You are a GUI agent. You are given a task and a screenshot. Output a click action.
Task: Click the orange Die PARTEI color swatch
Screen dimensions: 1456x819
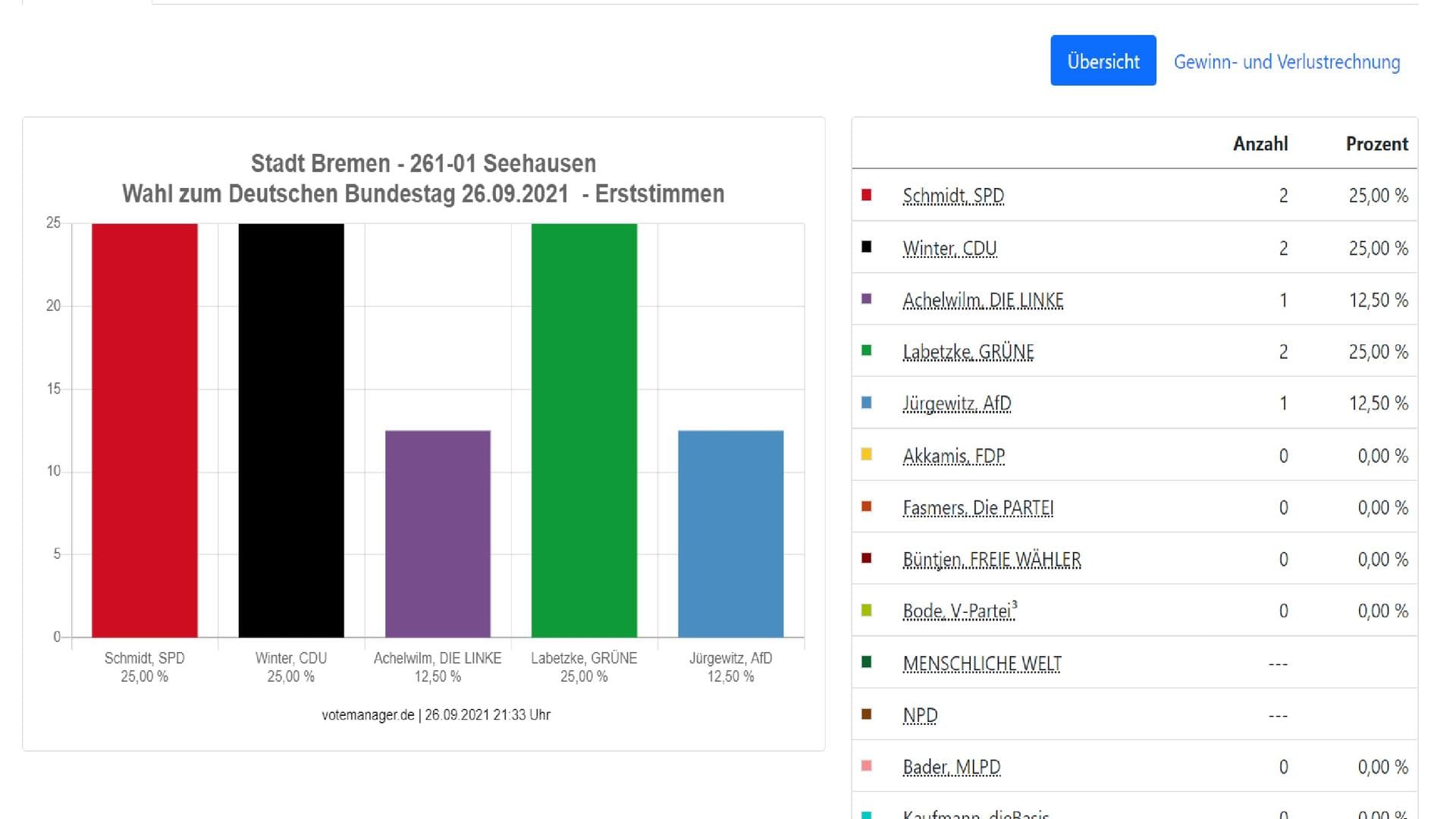pyautogui.click(x=867, y=506)
